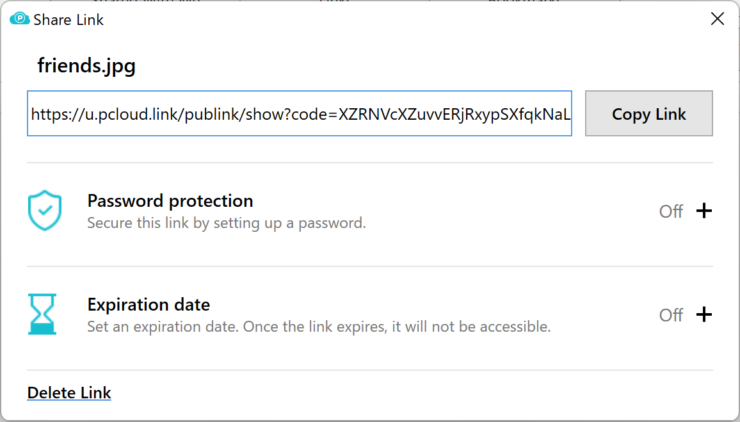Toggle the Expiration date Off label
The image size is (740, 422).
point(671,315)
